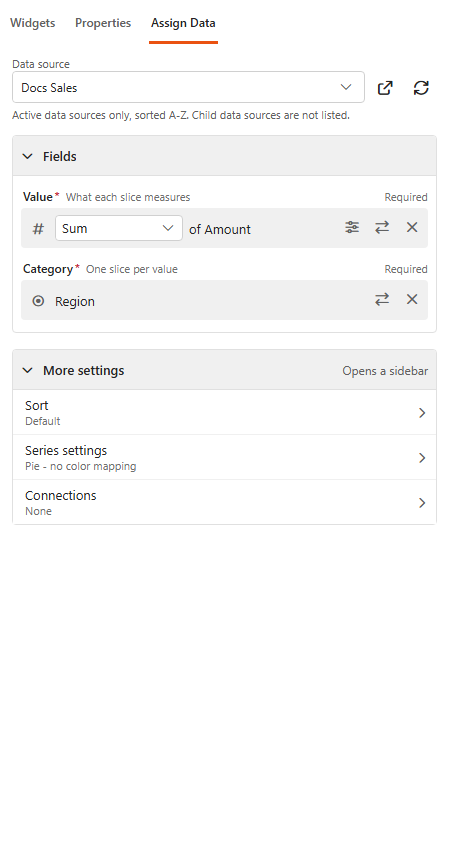Switch to the Widgets tab
The width and height of the screenshot is (449, 846).
pos(32,23)
